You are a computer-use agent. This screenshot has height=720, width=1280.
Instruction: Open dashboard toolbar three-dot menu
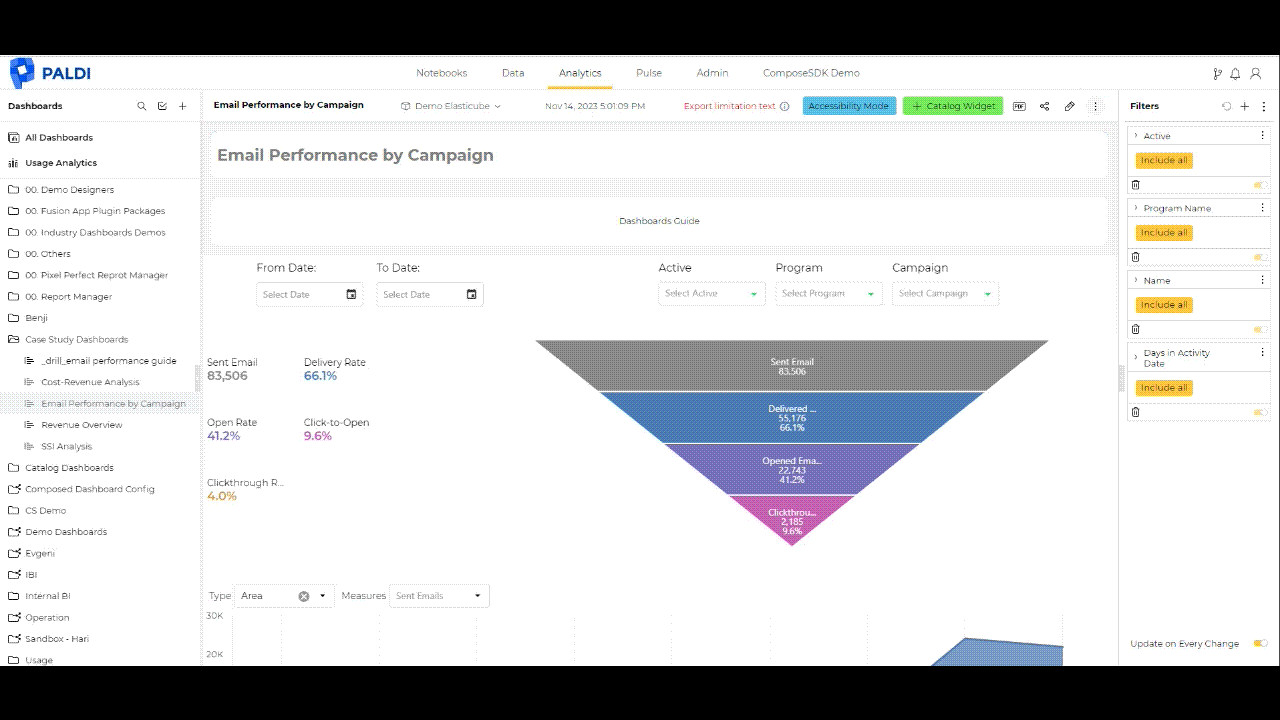pyautogui.click(x=1095, y=106)
